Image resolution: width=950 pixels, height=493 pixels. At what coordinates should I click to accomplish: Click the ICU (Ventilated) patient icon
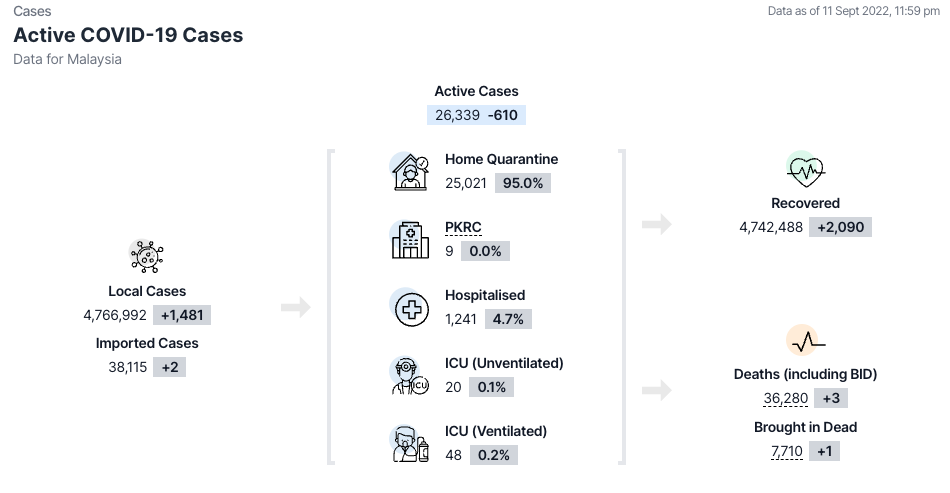tap(409, 444)
